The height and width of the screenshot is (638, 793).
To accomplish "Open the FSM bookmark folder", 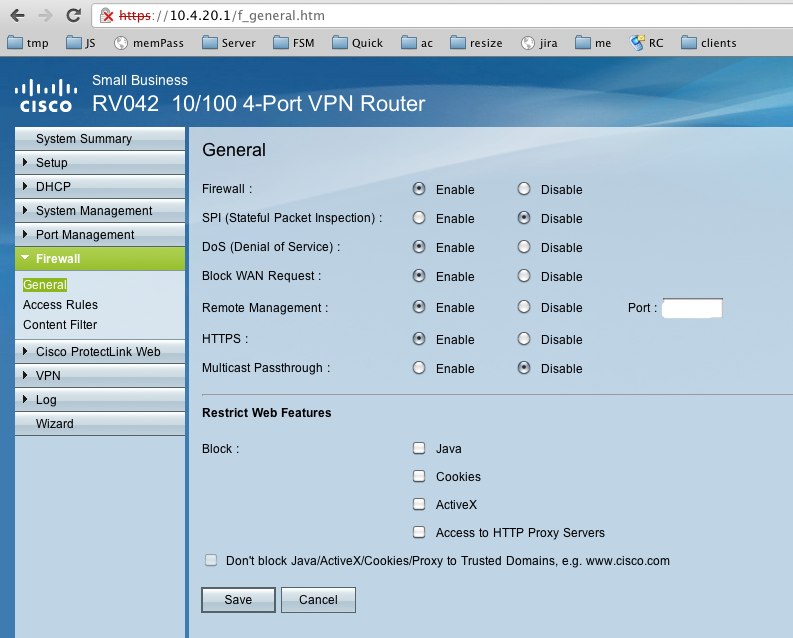I will 294,43.
